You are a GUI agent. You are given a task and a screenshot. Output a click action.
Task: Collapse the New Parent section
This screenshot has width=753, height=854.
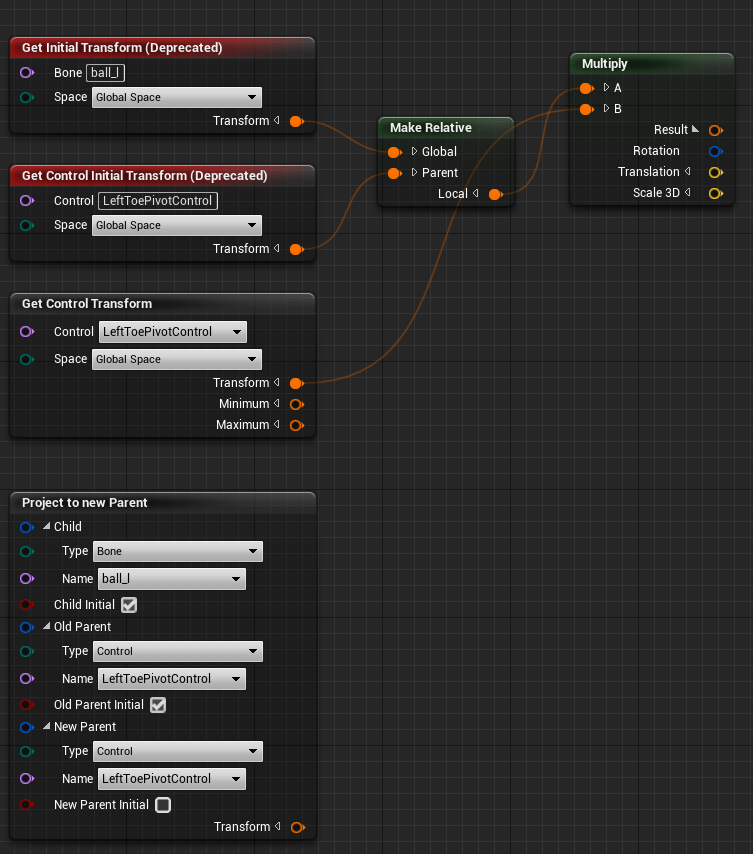click(x=47, y=726)
